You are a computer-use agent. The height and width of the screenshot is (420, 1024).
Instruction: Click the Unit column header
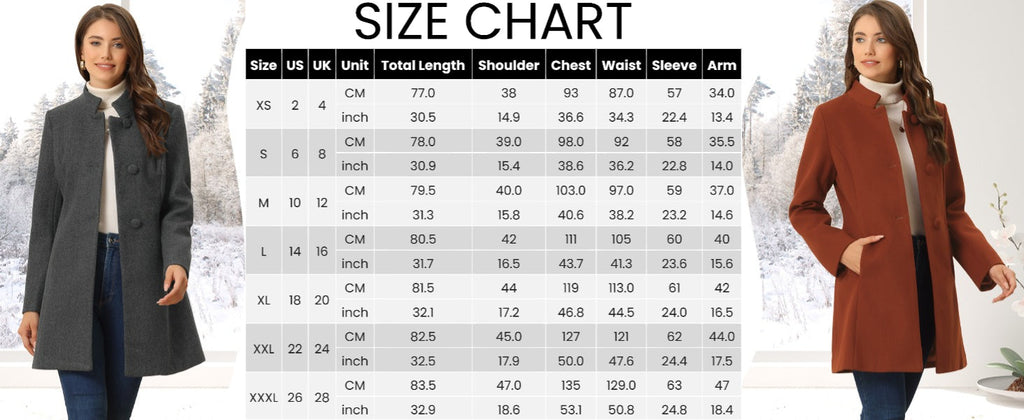355,65
